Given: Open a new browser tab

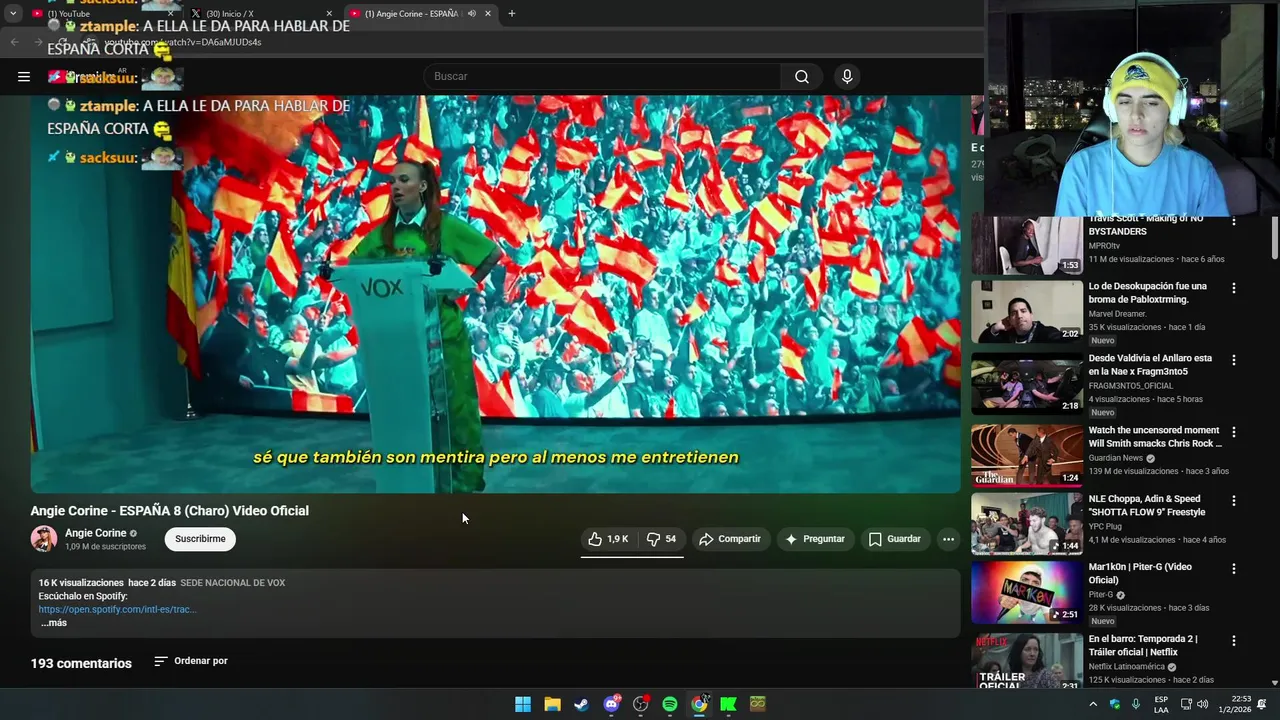Looking at the screenshot, I should pos(511,13).
